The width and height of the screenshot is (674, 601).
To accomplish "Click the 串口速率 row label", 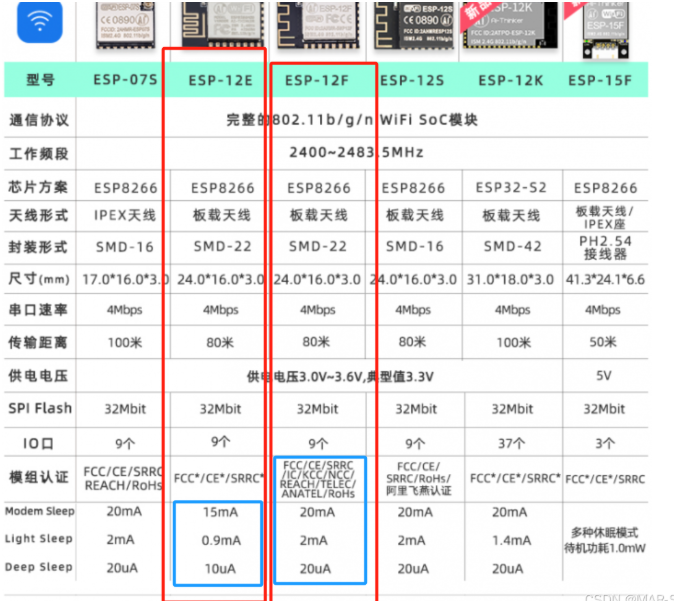I will (38, 310).
